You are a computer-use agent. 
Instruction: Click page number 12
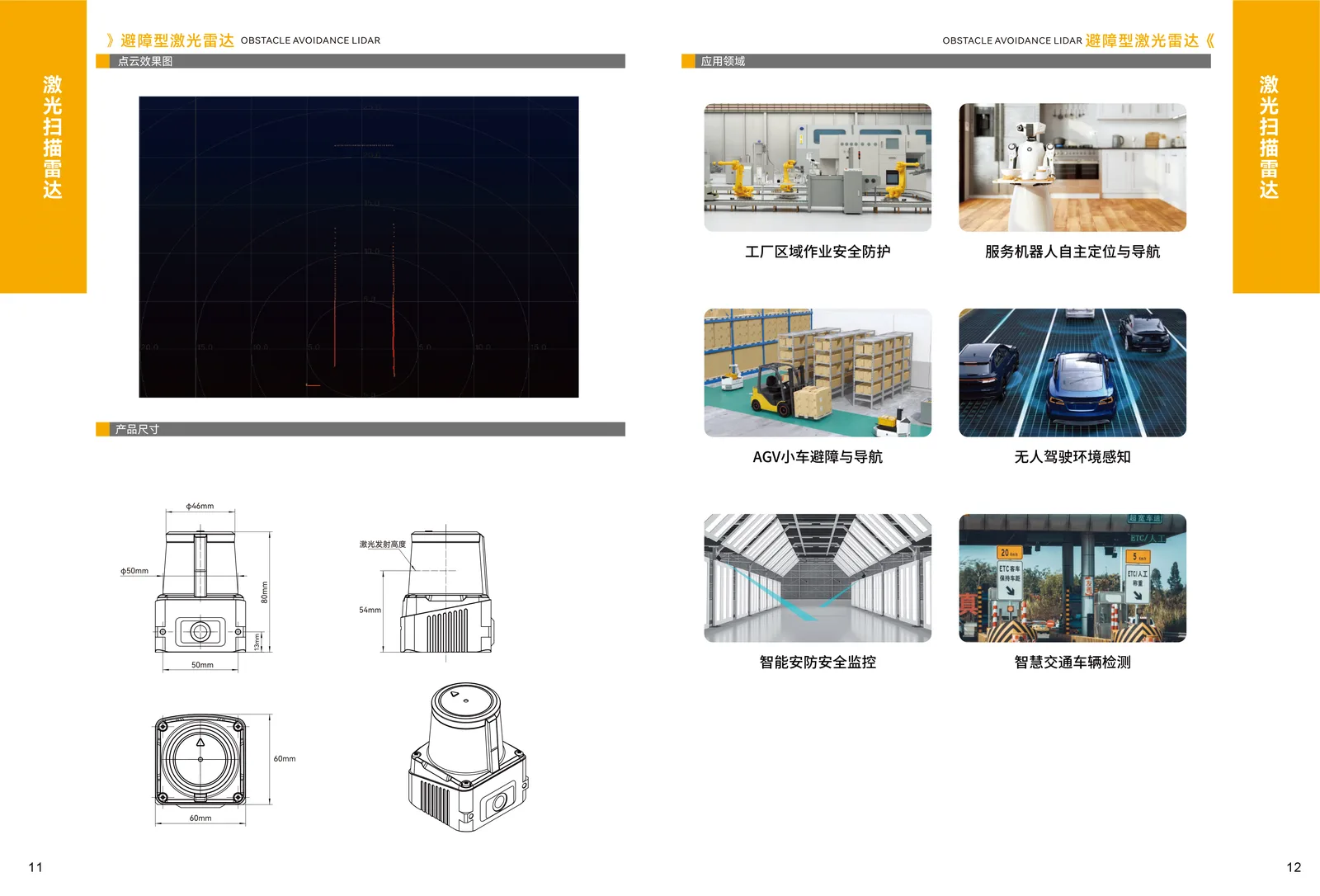[1294, 867]
